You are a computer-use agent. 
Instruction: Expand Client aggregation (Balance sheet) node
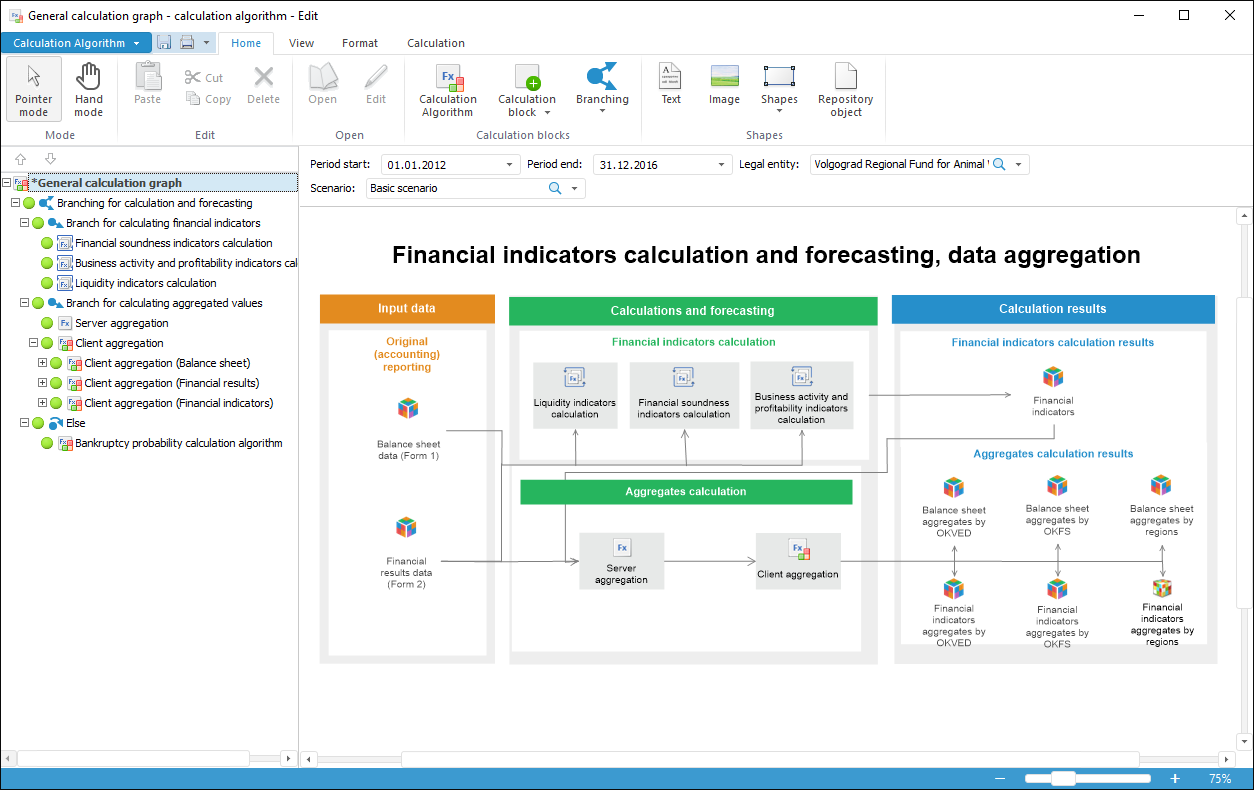42,363
